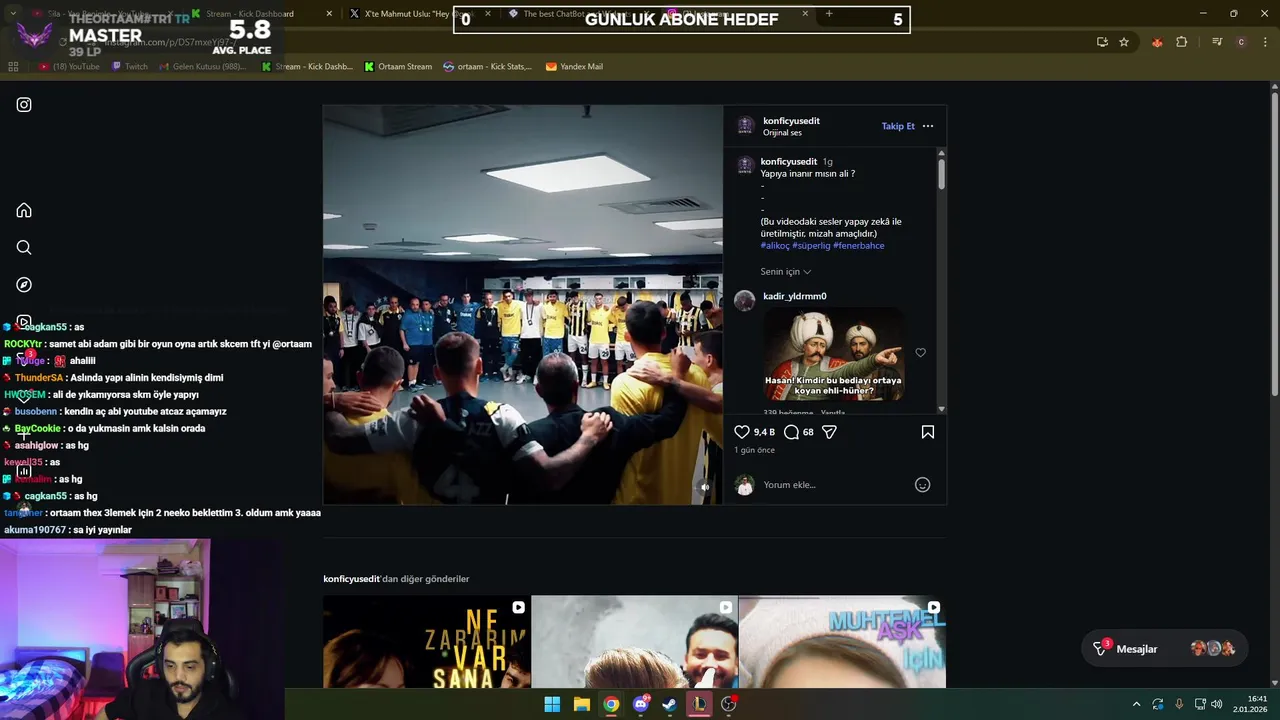Save post with bookmark icon
The height and width of the screenshot is (720, 1280).
[928, 432]
